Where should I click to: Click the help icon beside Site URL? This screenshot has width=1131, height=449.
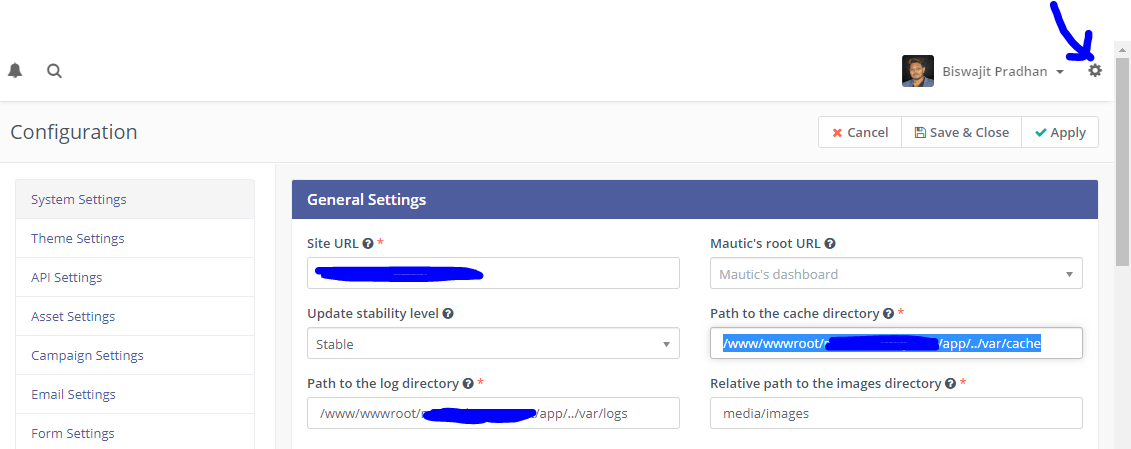point(368,243)
